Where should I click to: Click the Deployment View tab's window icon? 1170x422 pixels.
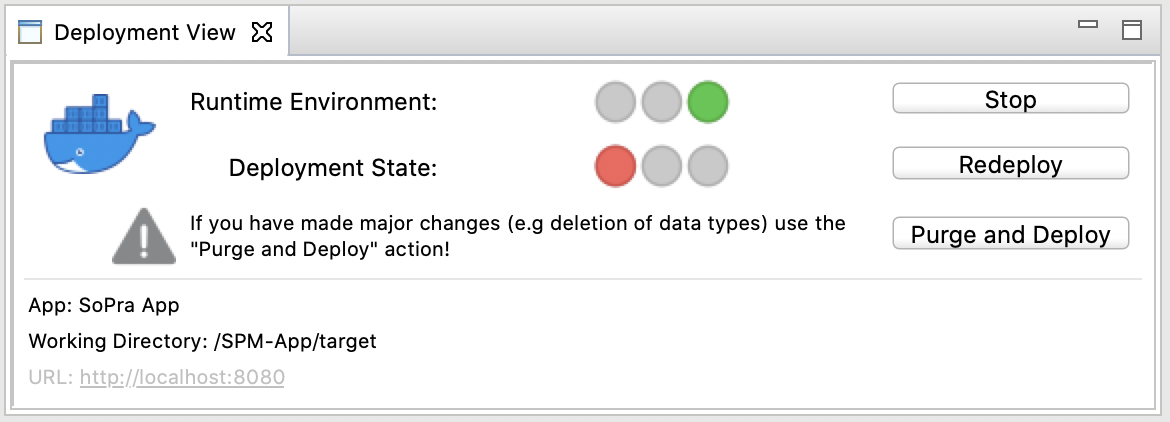coord(31,32)
